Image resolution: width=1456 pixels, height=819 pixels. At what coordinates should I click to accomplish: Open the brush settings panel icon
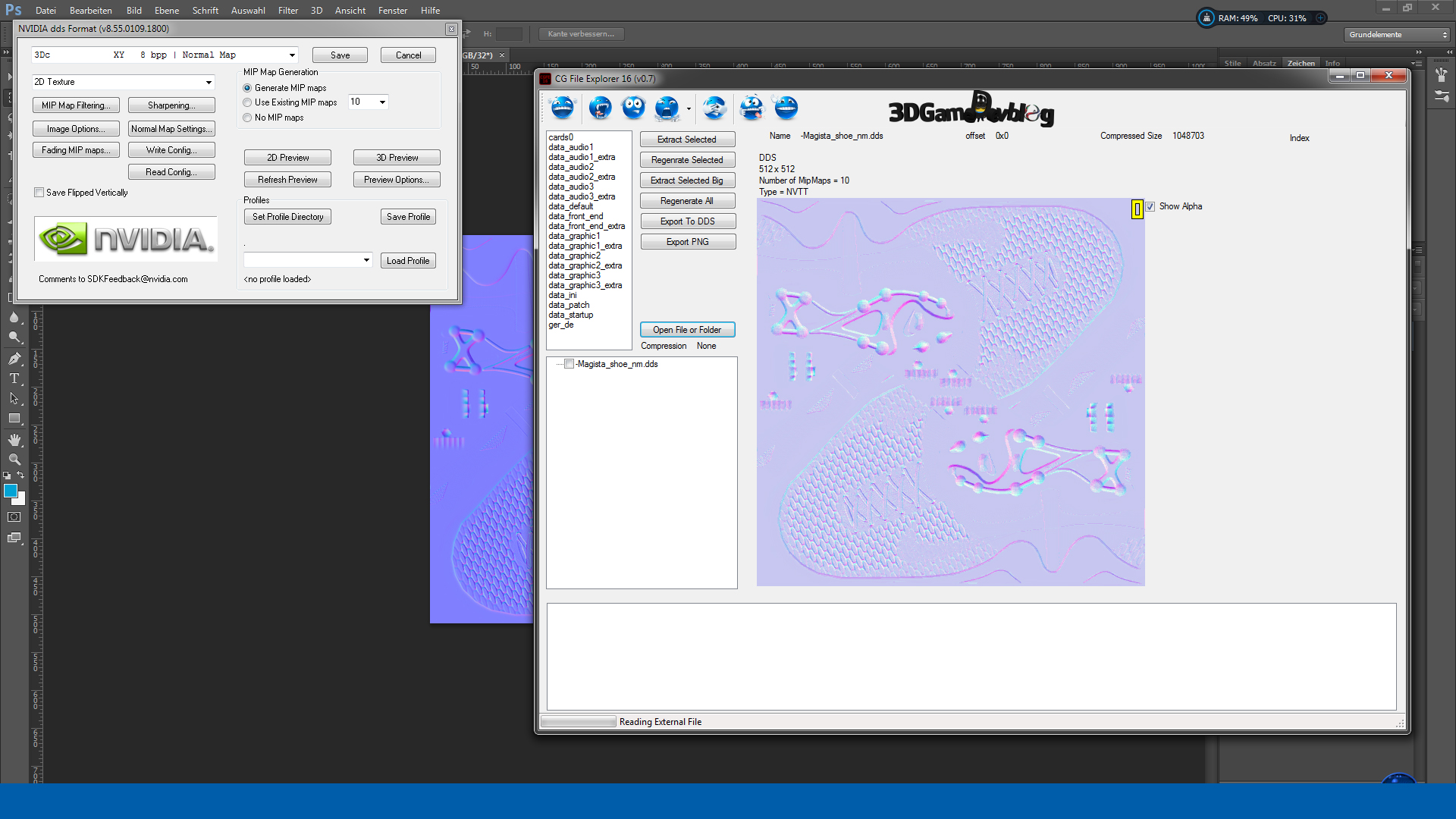(1442, 96)
